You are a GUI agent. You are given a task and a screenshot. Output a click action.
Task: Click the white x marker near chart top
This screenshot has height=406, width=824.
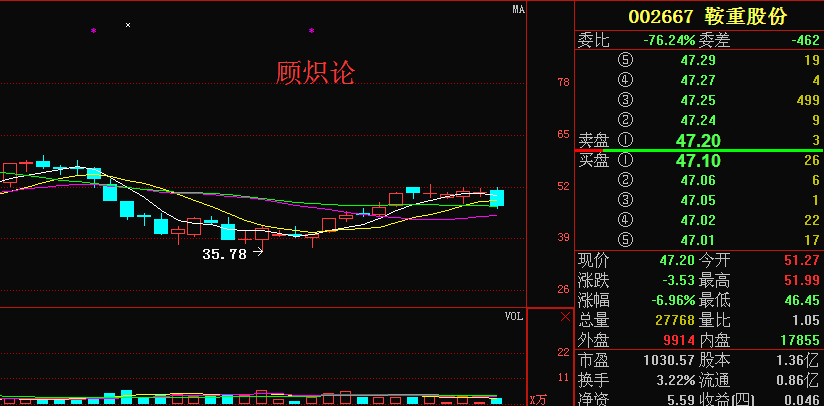point(127,24)
